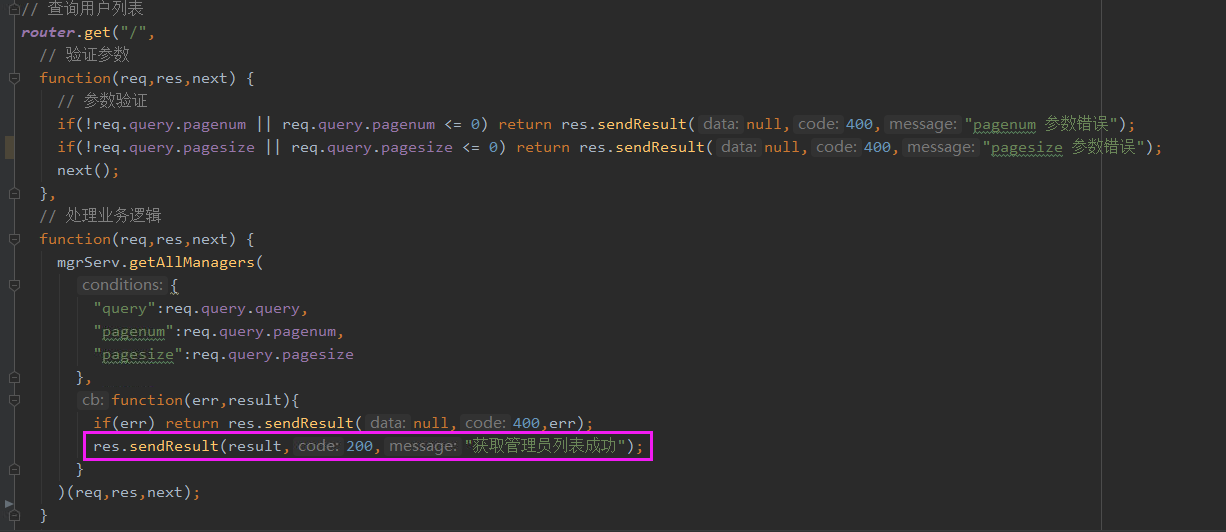Image resolution: width=1226 pixels, height=532 pixels.
Task: Click the "router" identifier
Action: (50, 32)
